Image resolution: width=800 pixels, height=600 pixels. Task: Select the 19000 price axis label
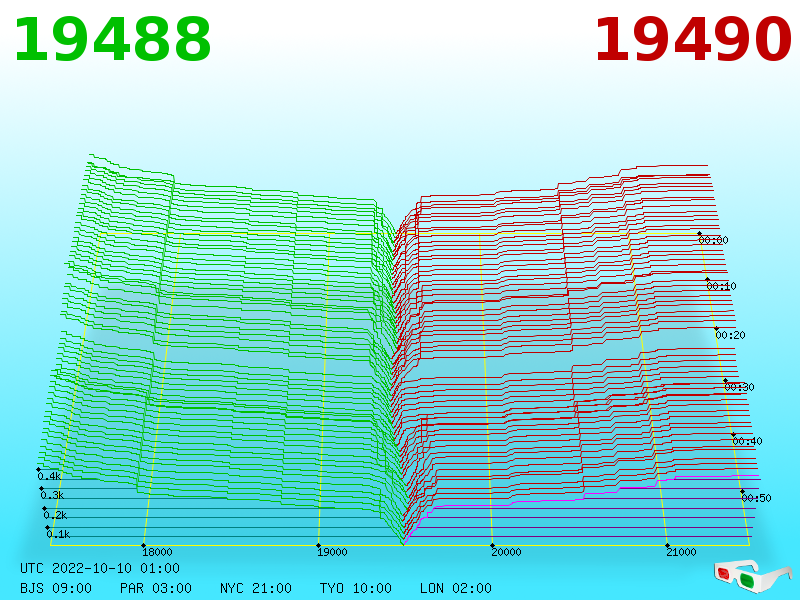pyautogui.click(x=332, y=552)
